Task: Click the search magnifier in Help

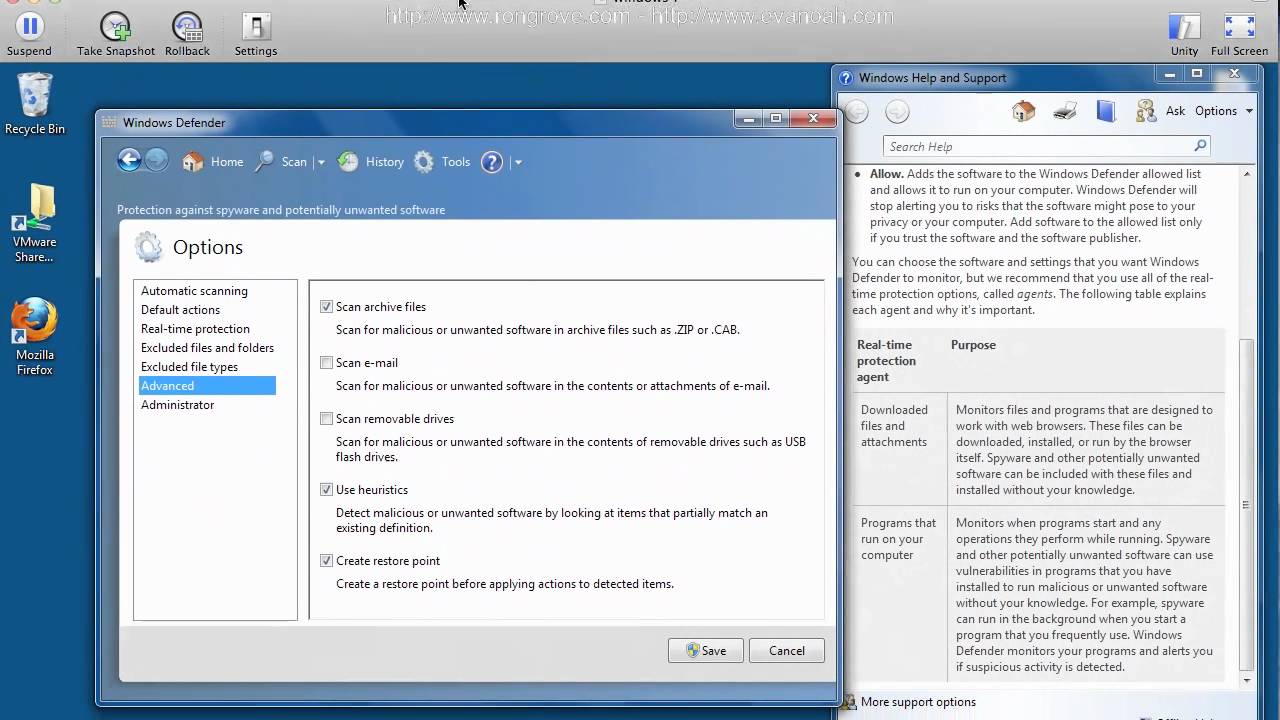Action: click(x=1200, y=146)
